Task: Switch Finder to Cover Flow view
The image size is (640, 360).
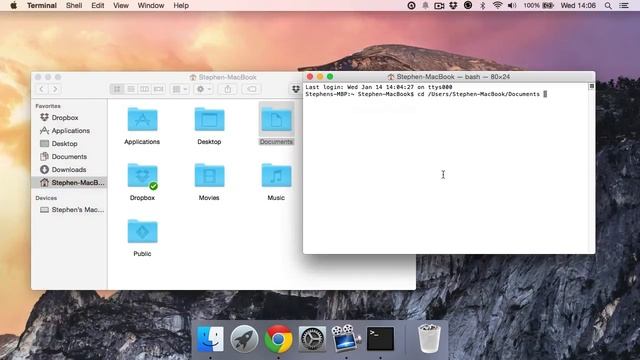Action: pyautogui.click(x=158, y=89)
